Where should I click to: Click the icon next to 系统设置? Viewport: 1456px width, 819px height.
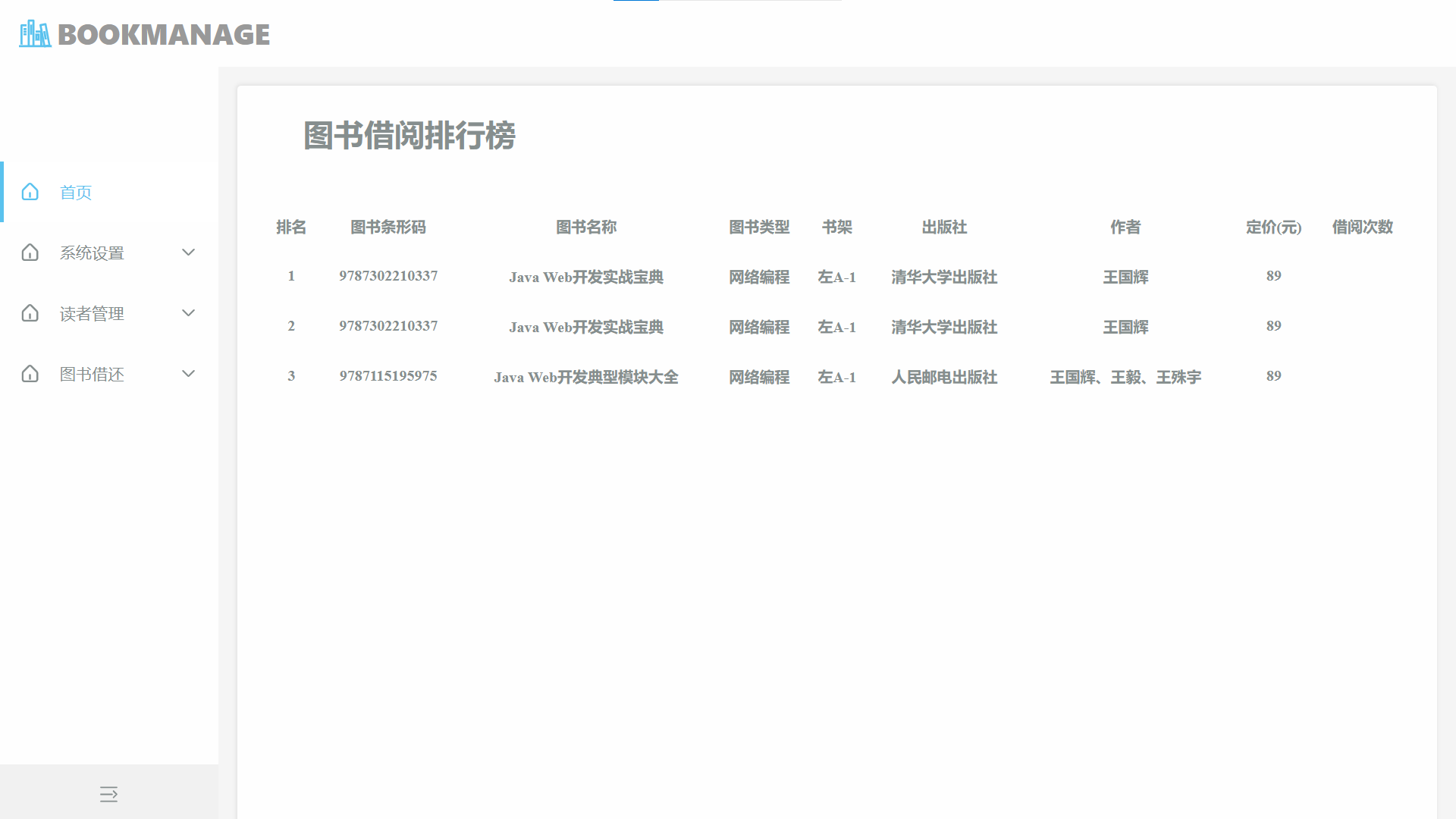pos(30,253)
